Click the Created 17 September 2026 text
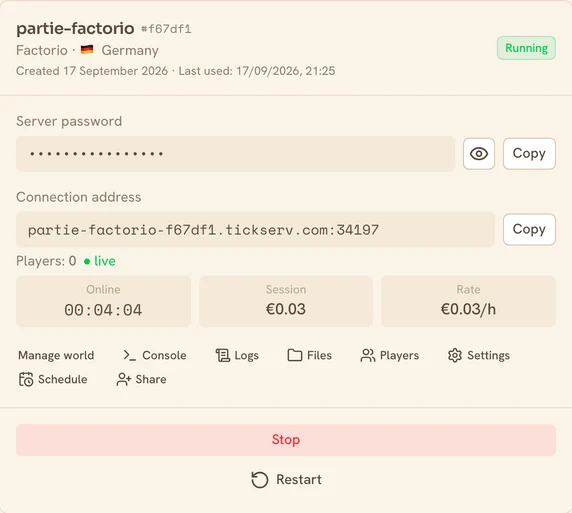 pyautogui.click(x=92, y=71)
